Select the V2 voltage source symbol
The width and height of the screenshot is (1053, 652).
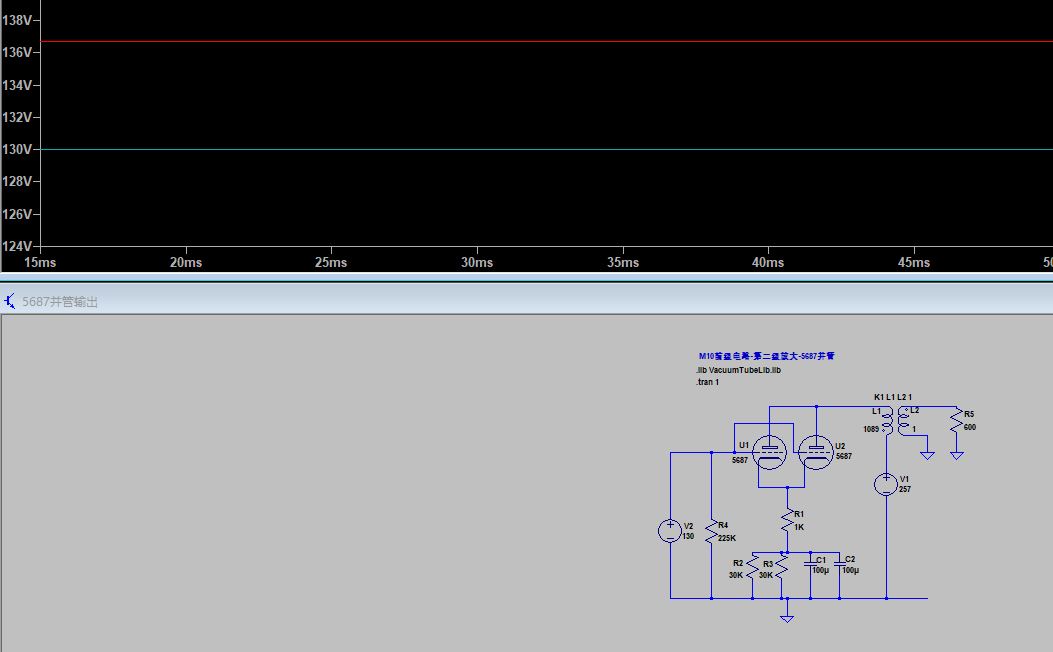click(x=670, y=531)
